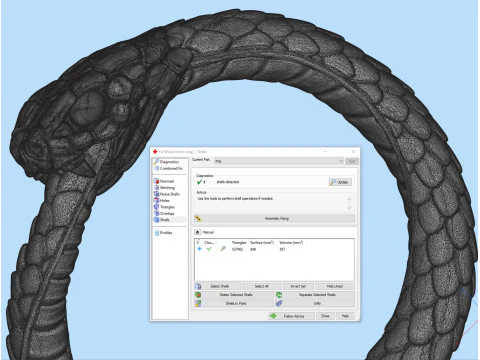Open Profiles in the sidebar
480x360 pixels.
pyautogui.click(x=166, y=233)
